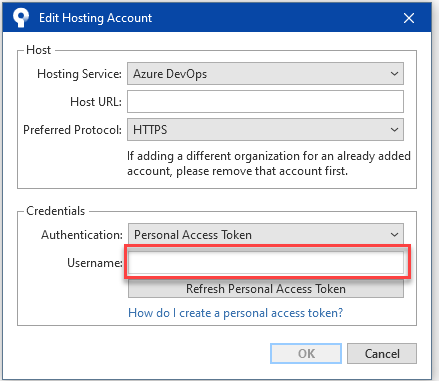439x381 pixels.
Task: Confirm with the OK button
Action: point(306,353)
